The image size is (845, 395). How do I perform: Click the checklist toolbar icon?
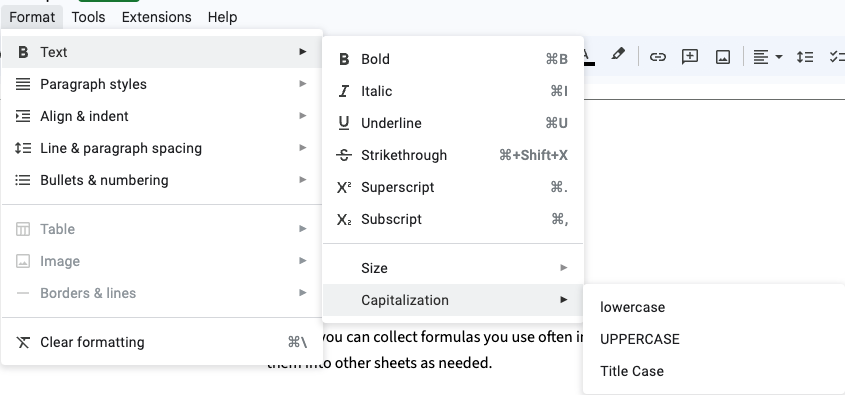coord(837,57)
